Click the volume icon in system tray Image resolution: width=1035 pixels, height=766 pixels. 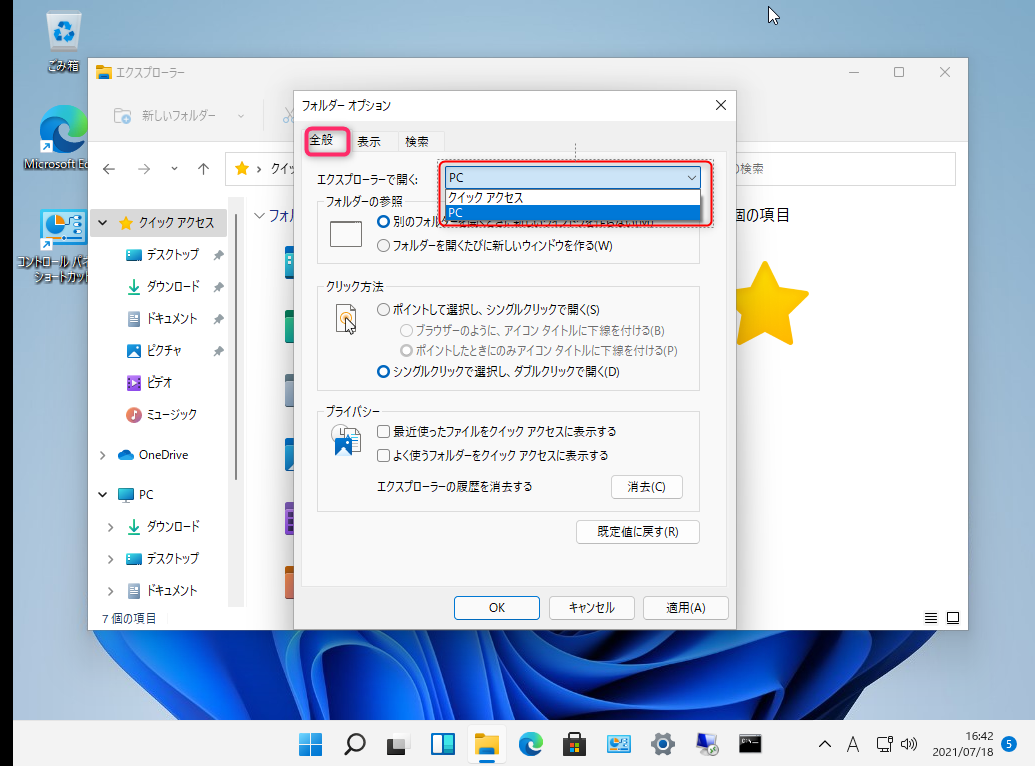click(909, 744)
